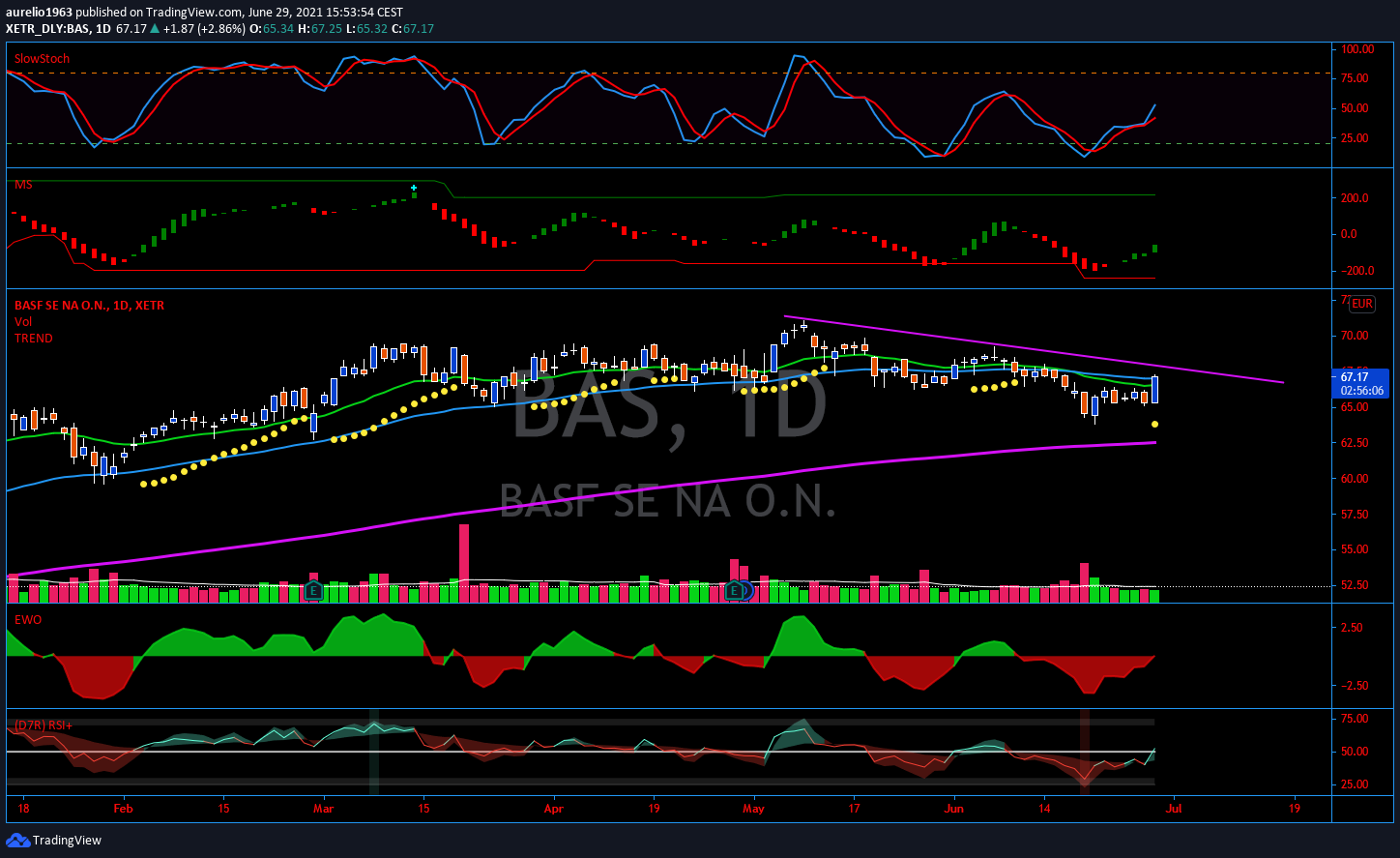Viewport: 1400px width, 858px height.
Task: Click the EWO indicator label
Action: click(27, 618)
